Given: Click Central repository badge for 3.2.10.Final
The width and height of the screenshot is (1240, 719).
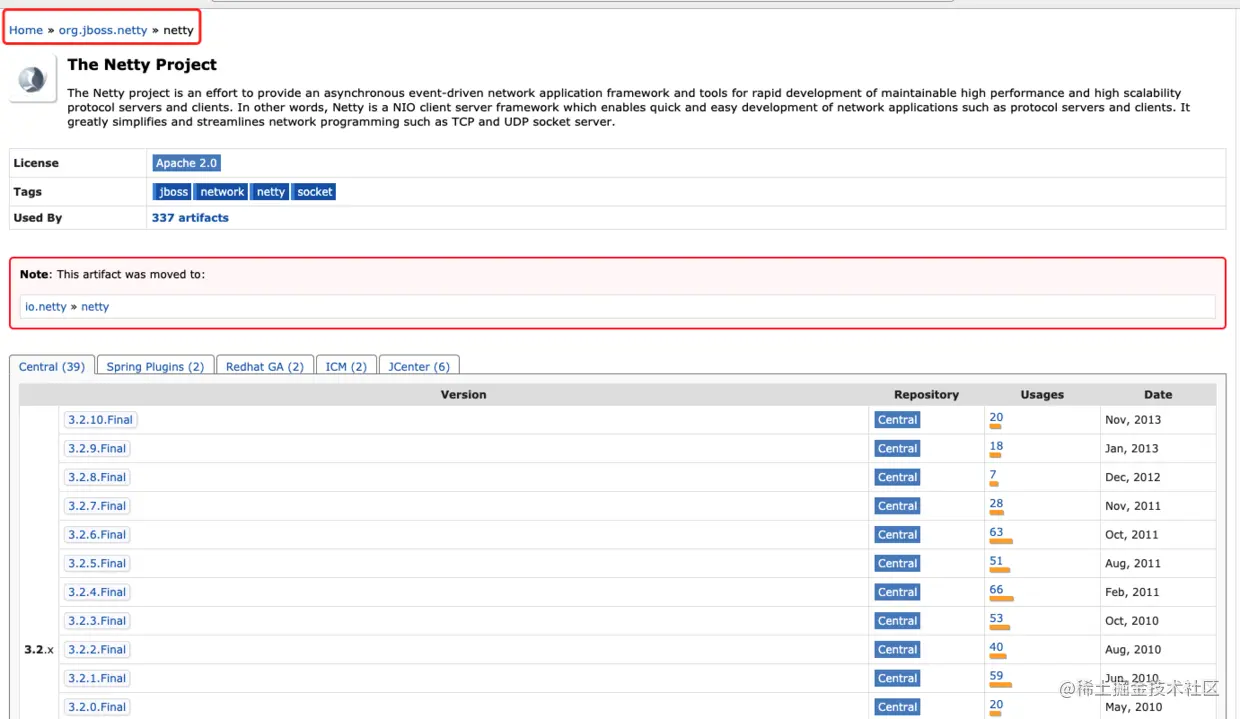Looking at the screenshot, I should [897, 420].
